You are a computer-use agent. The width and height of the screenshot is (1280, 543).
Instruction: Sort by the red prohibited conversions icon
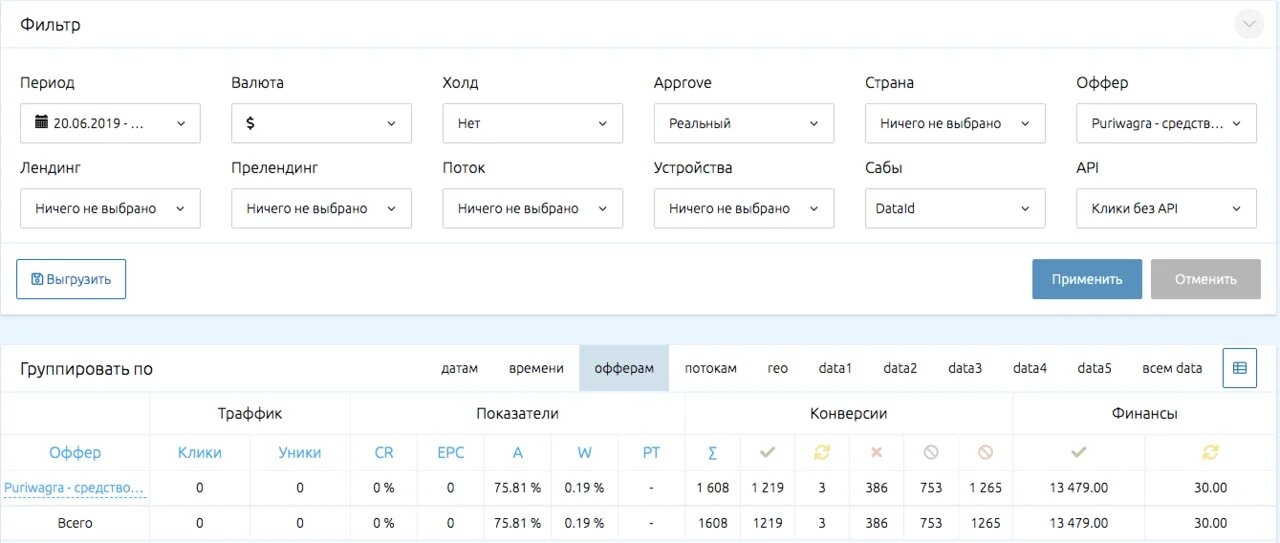coord(985,453)
